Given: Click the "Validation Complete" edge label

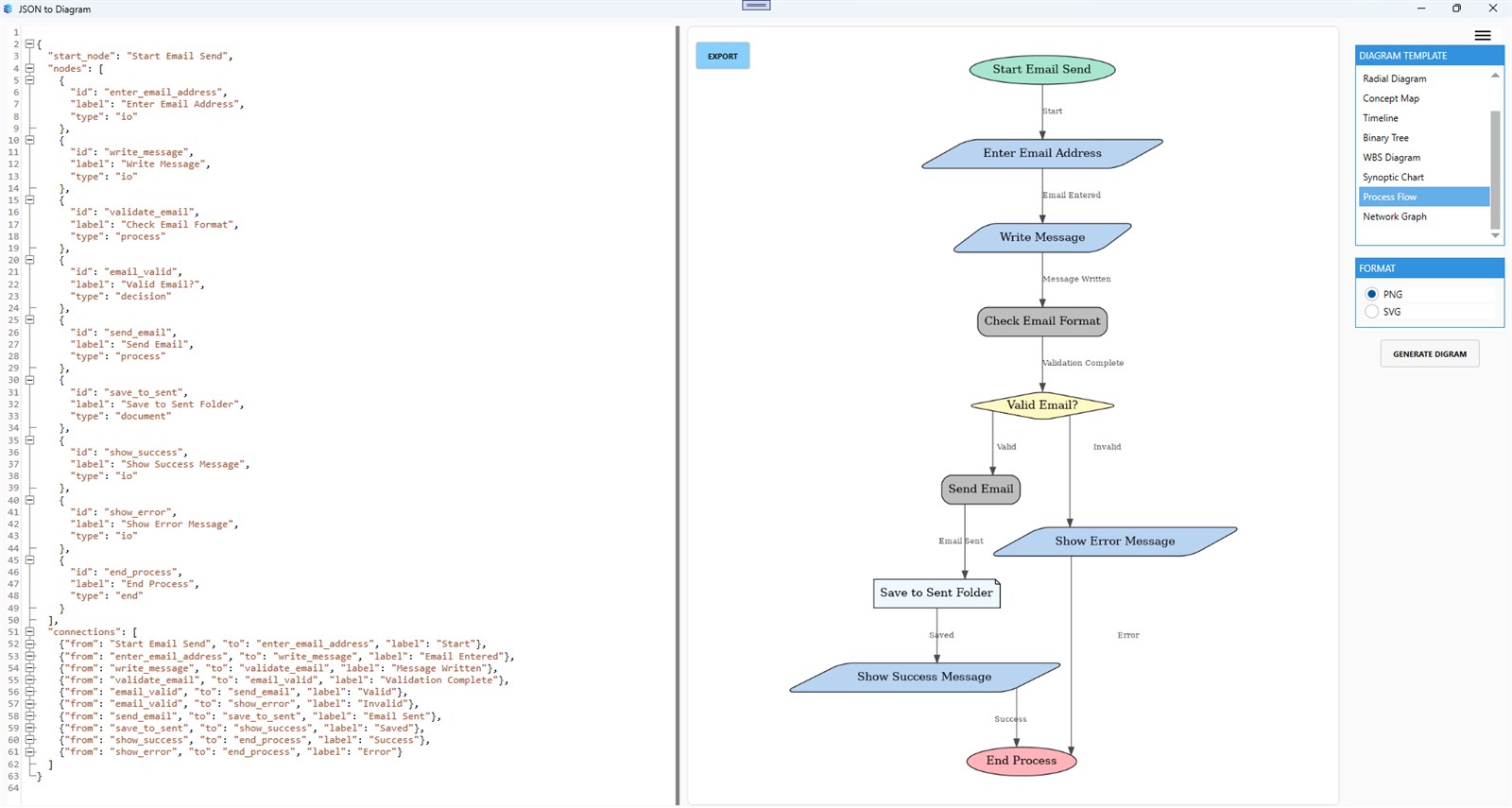Looking at the screenshot, I should tap(1084, 363).
